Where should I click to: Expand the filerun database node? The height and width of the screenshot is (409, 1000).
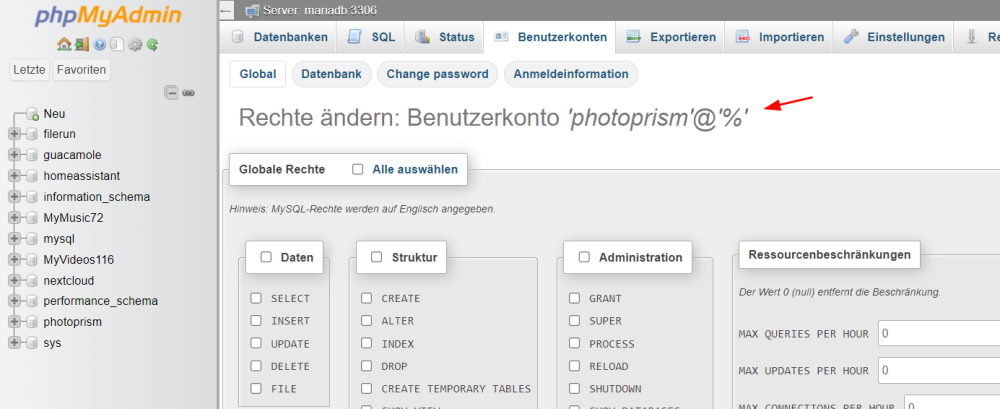[14, 134]
